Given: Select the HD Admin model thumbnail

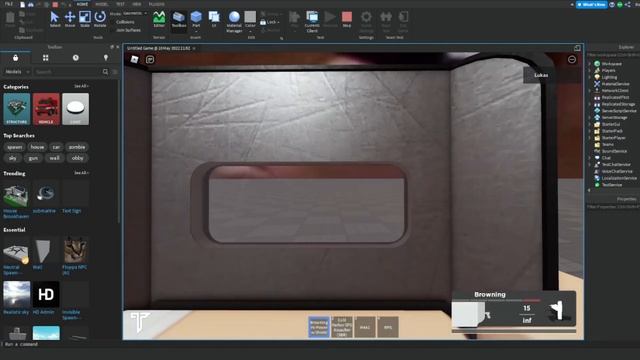Looking at the screenshot, I should 46,295.
